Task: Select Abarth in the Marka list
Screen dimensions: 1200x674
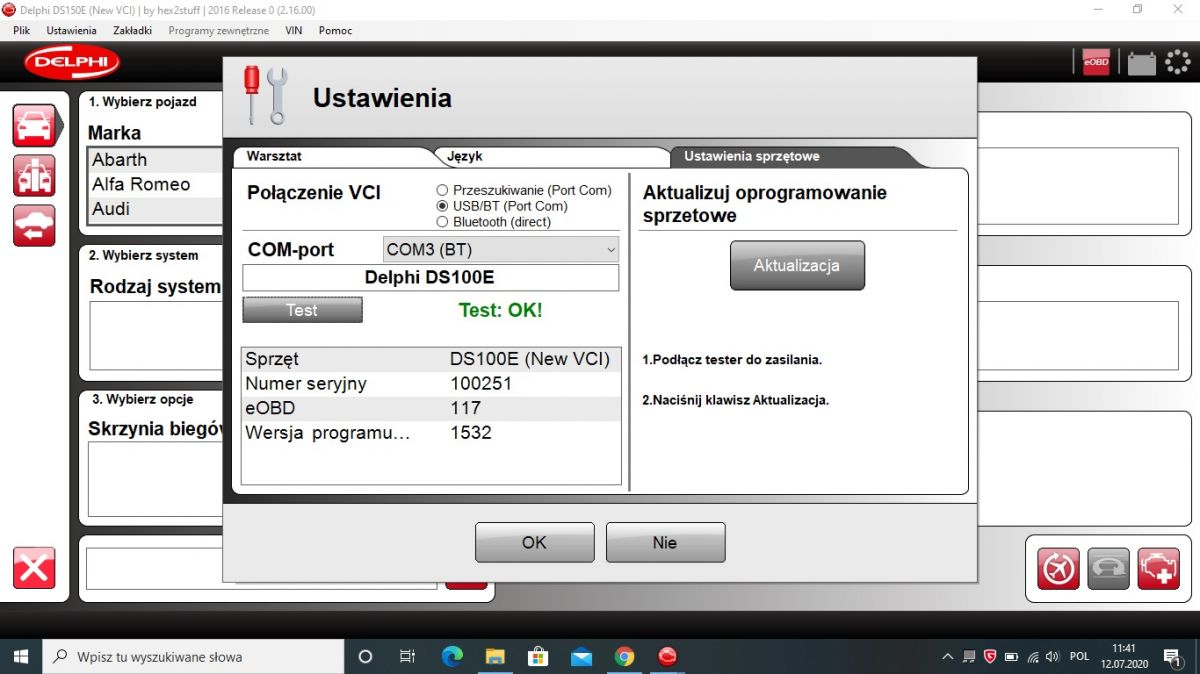Action: (x=155, y=160)
